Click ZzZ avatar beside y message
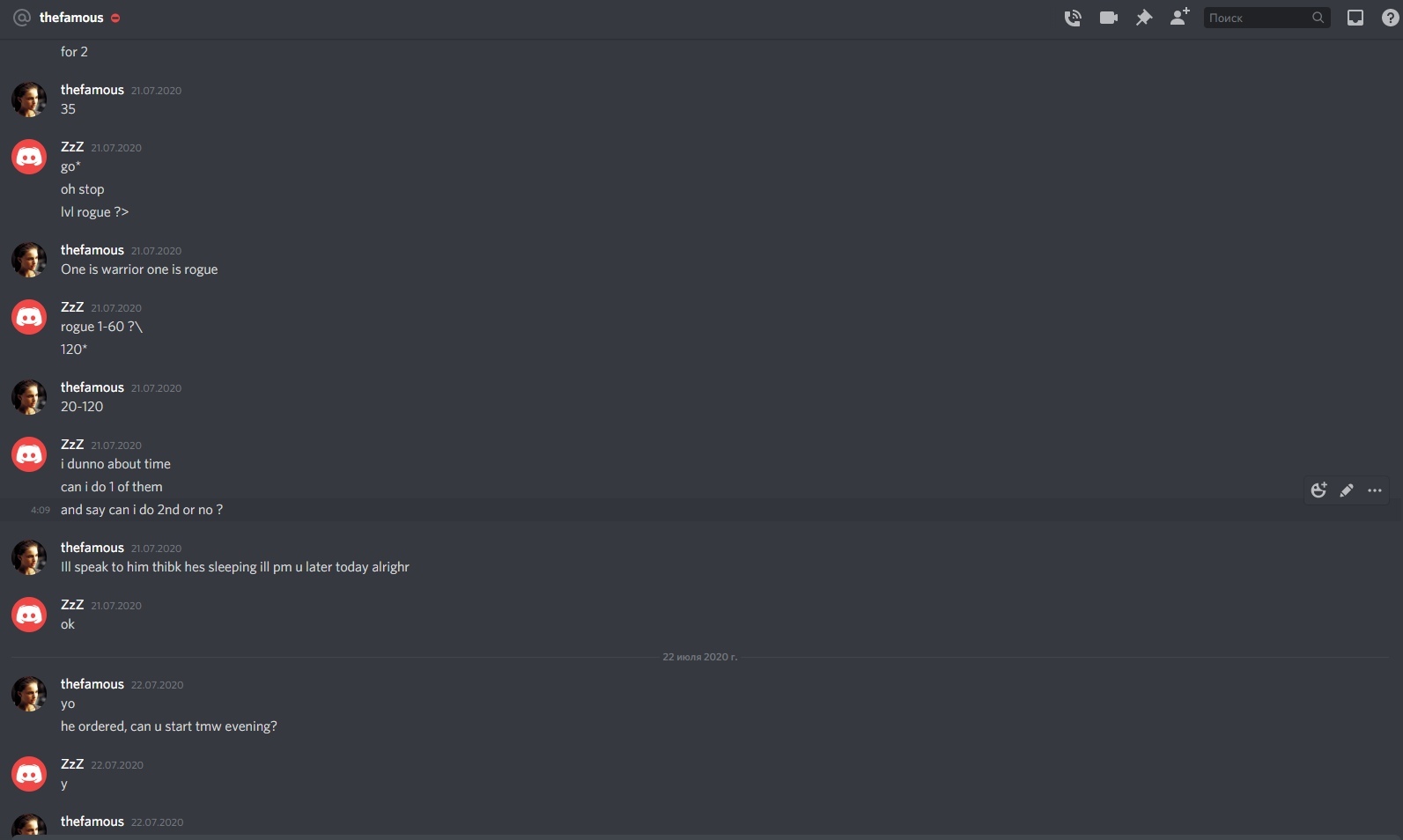This screenshot has width=1403, height=840. 29,774
